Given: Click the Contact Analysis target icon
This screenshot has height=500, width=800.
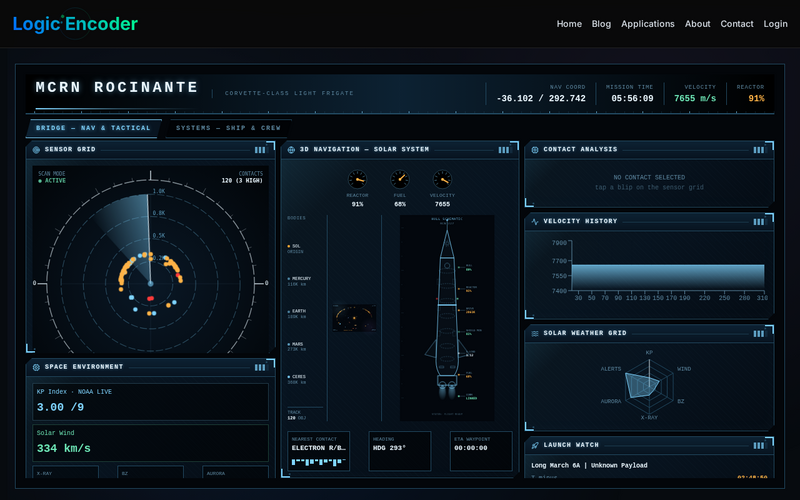Looking at the screenshot, I should pyautogui.click(x=535, y=149).
